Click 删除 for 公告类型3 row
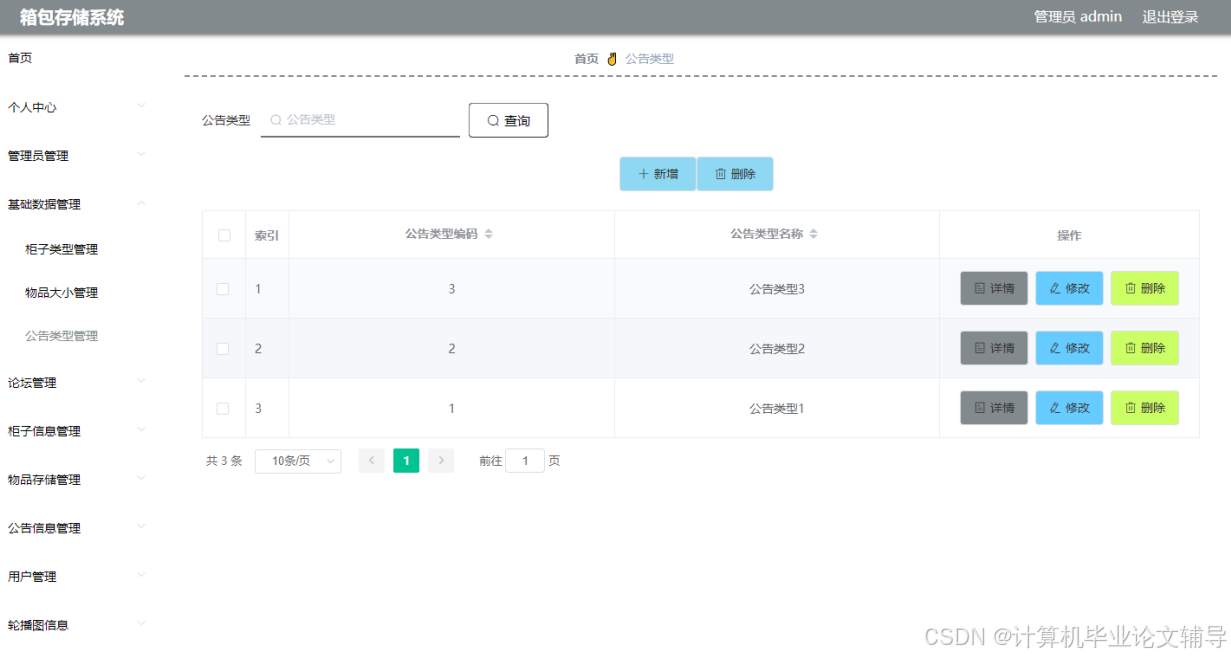This screenshot has width=1231, height=656. pyautogui.click(x=1144, y=288)
